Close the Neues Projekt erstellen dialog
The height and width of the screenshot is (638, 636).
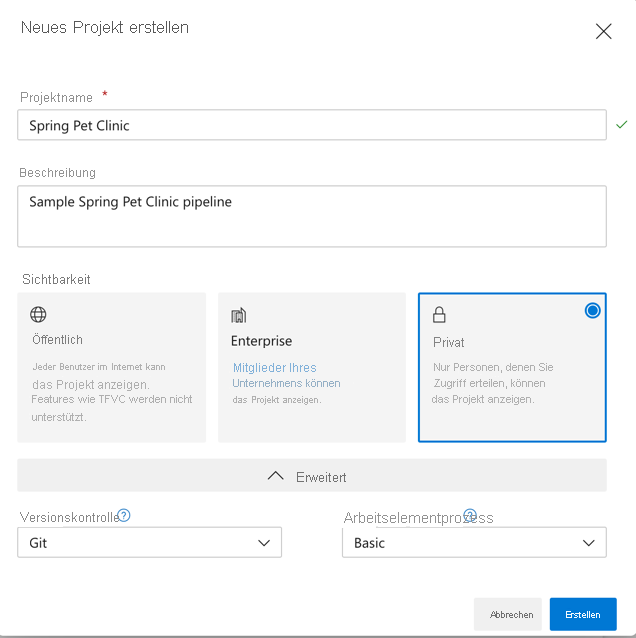click(x=603, y=31)
